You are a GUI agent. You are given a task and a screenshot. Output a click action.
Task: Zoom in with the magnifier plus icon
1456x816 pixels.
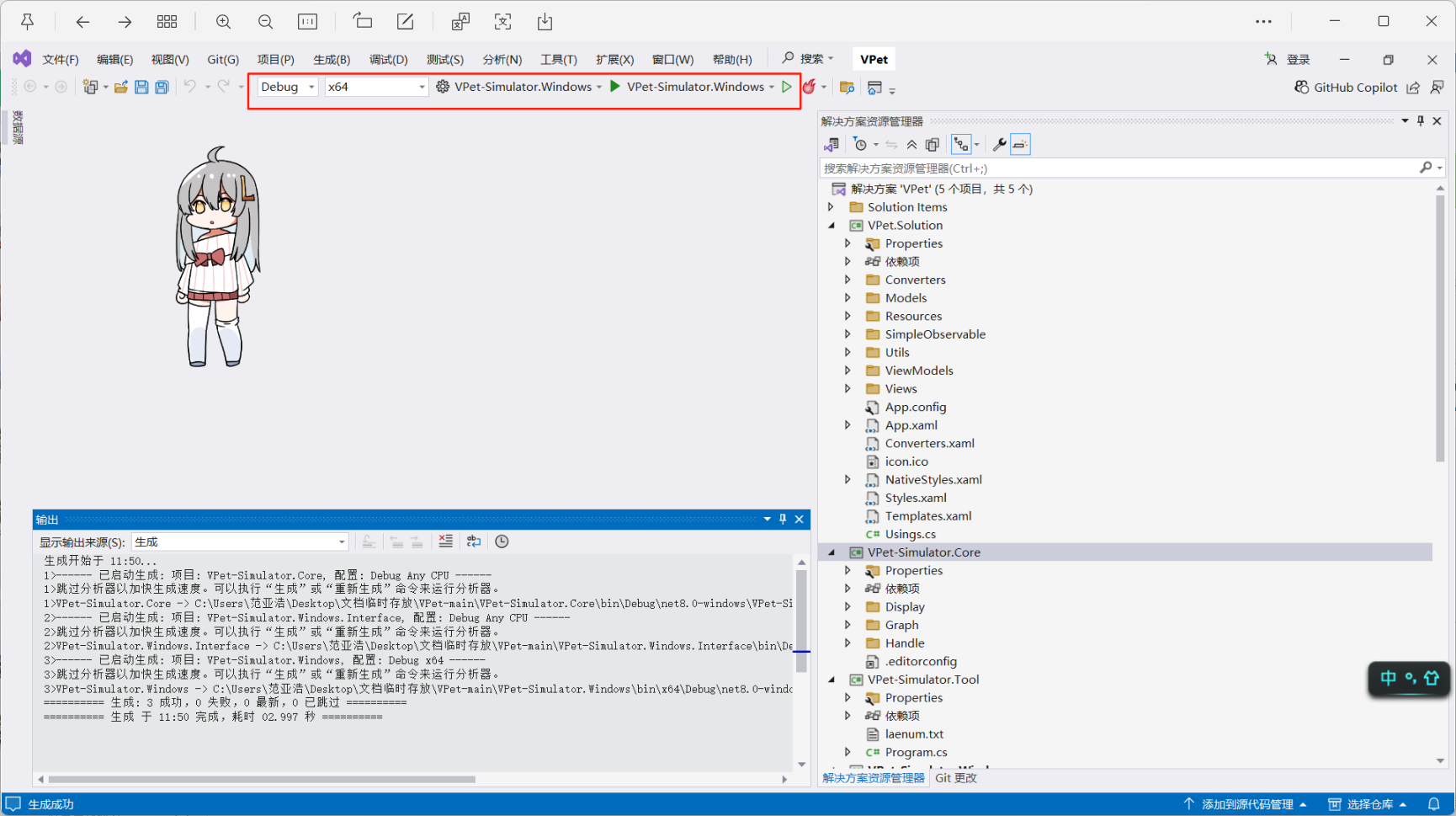click(223, 22)
